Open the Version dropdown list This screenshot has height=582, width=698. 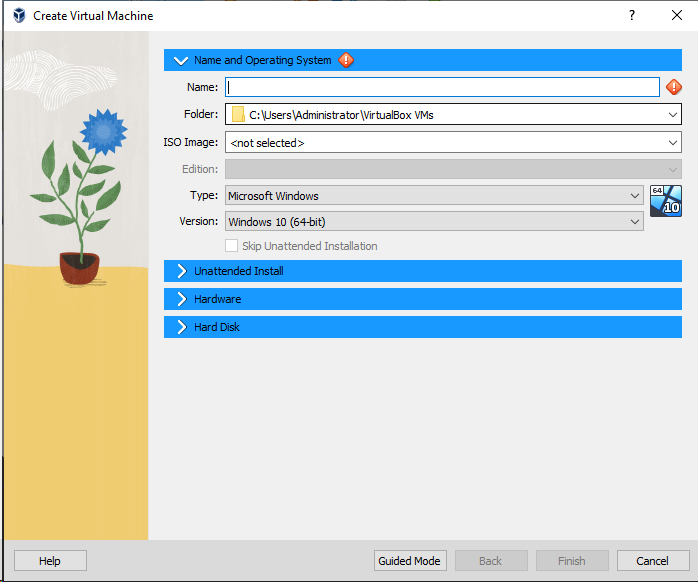[635, 222]
